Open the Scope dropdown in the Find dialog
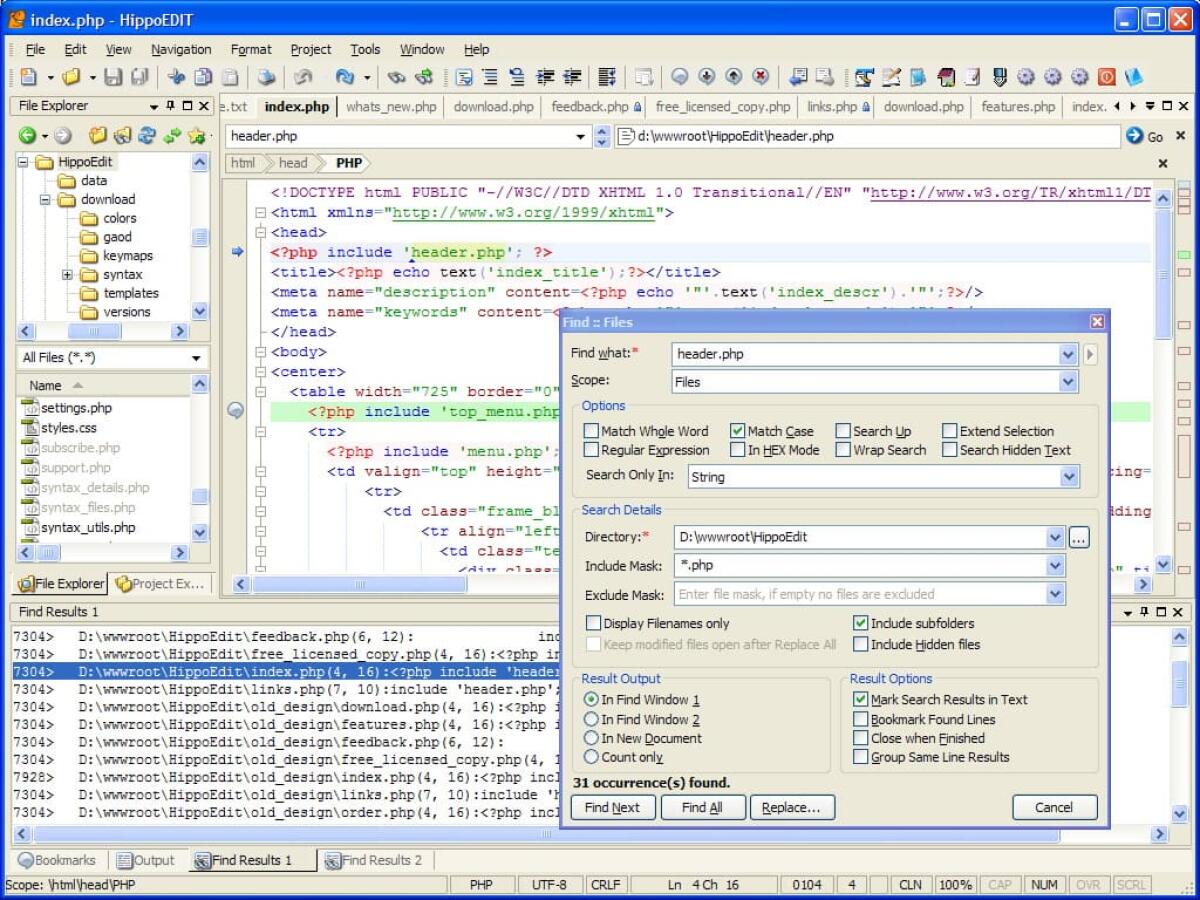The width and height of the screenshot is (1200, 900). [1068, 381]
